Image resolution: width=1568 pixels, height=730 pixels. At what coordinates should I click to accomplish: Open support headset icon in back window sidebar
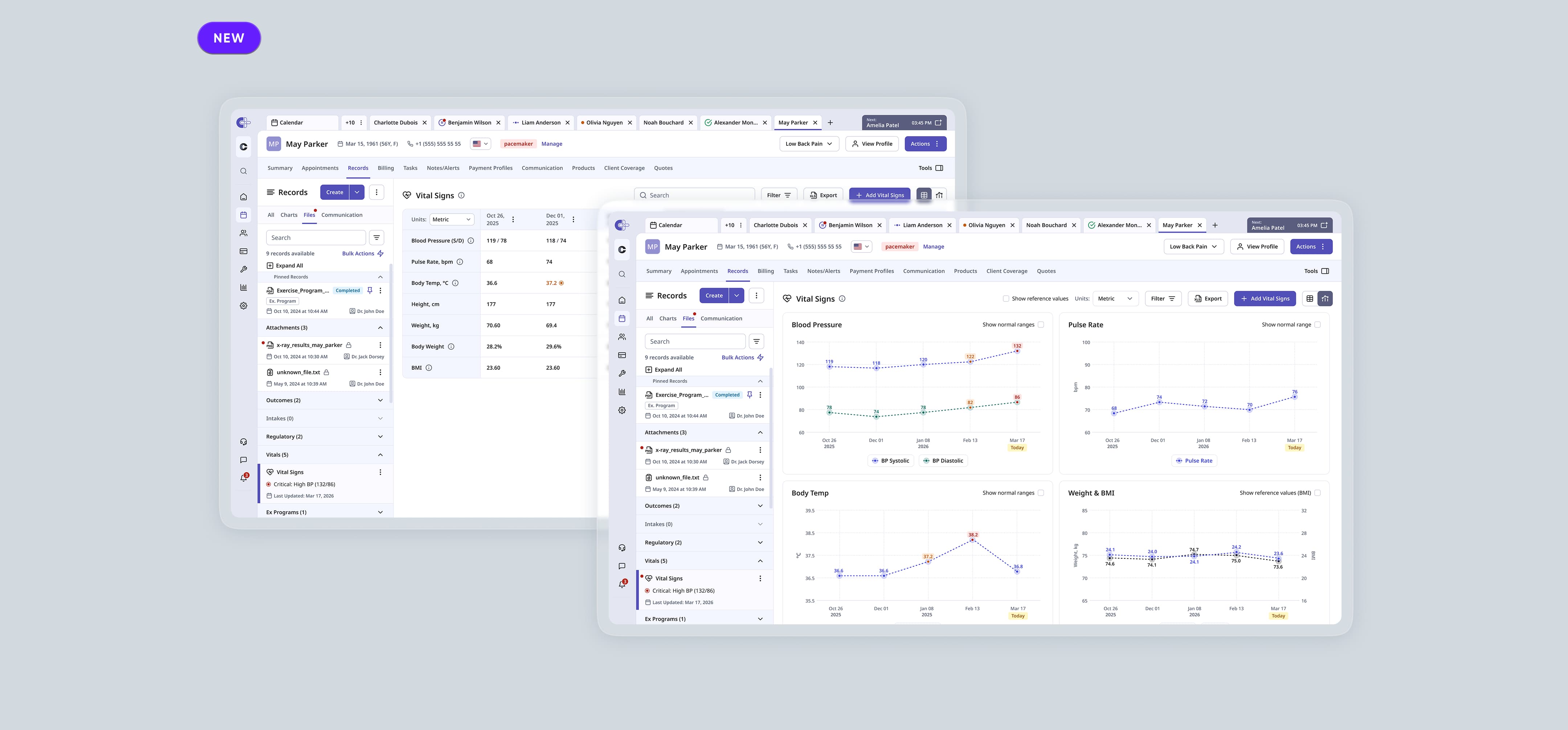244,442
